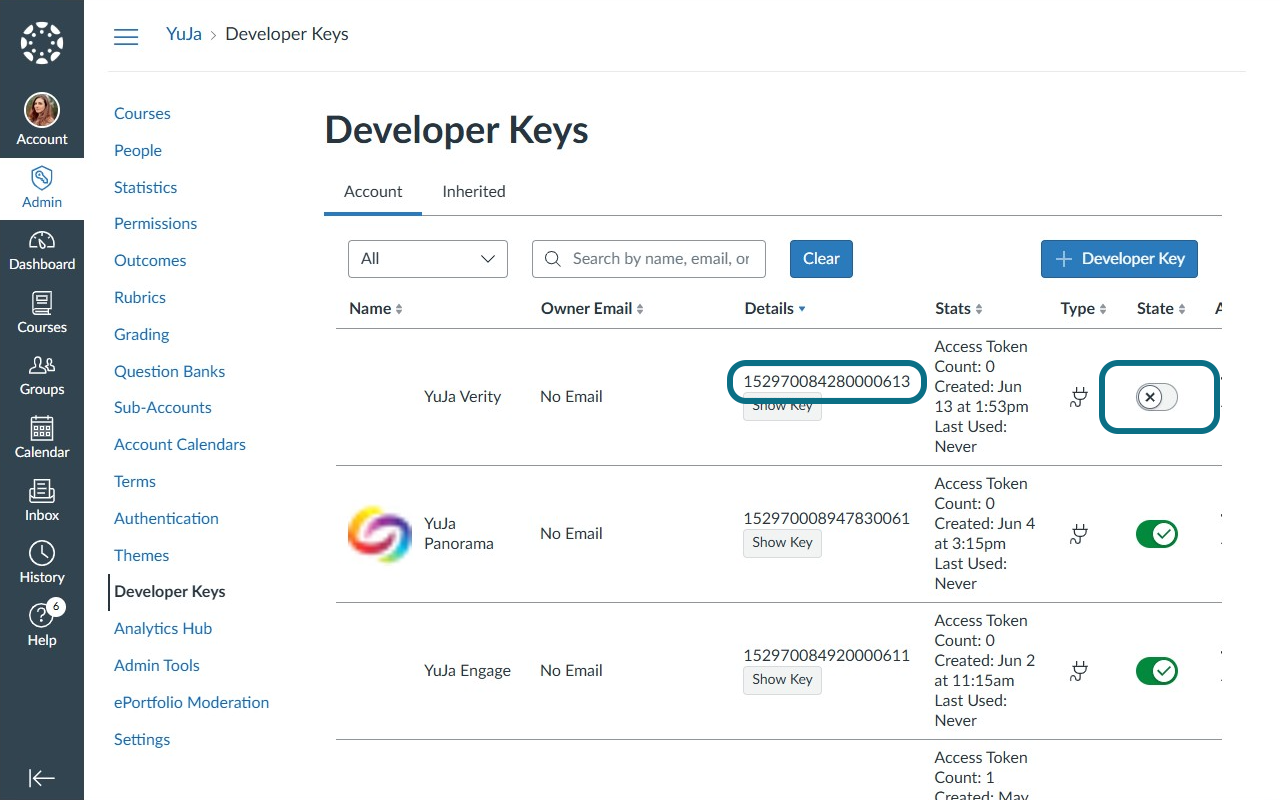Screen dimensions: 1280x800
Task: Sort by Name column header
Action: pyautogui.click(x=376, y=309)
